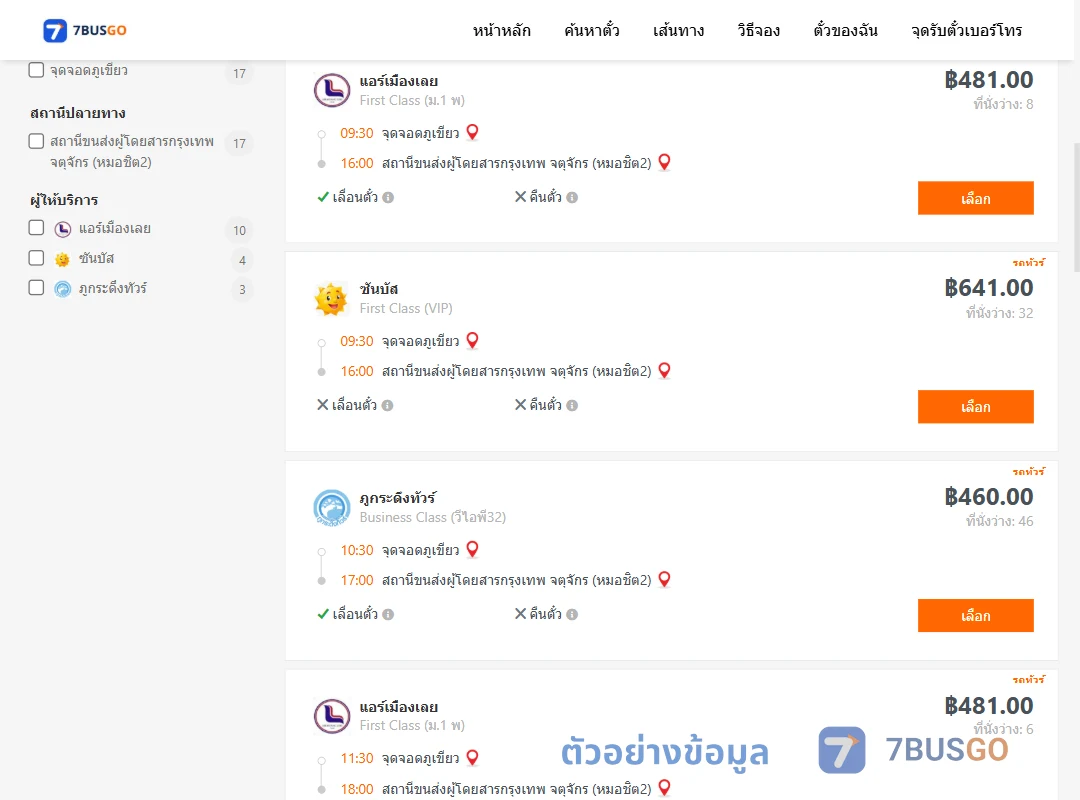The image size is (1080, 800).
Task: Click the ที่นั่งว่าง: 32 seat count
Action: 999,314
